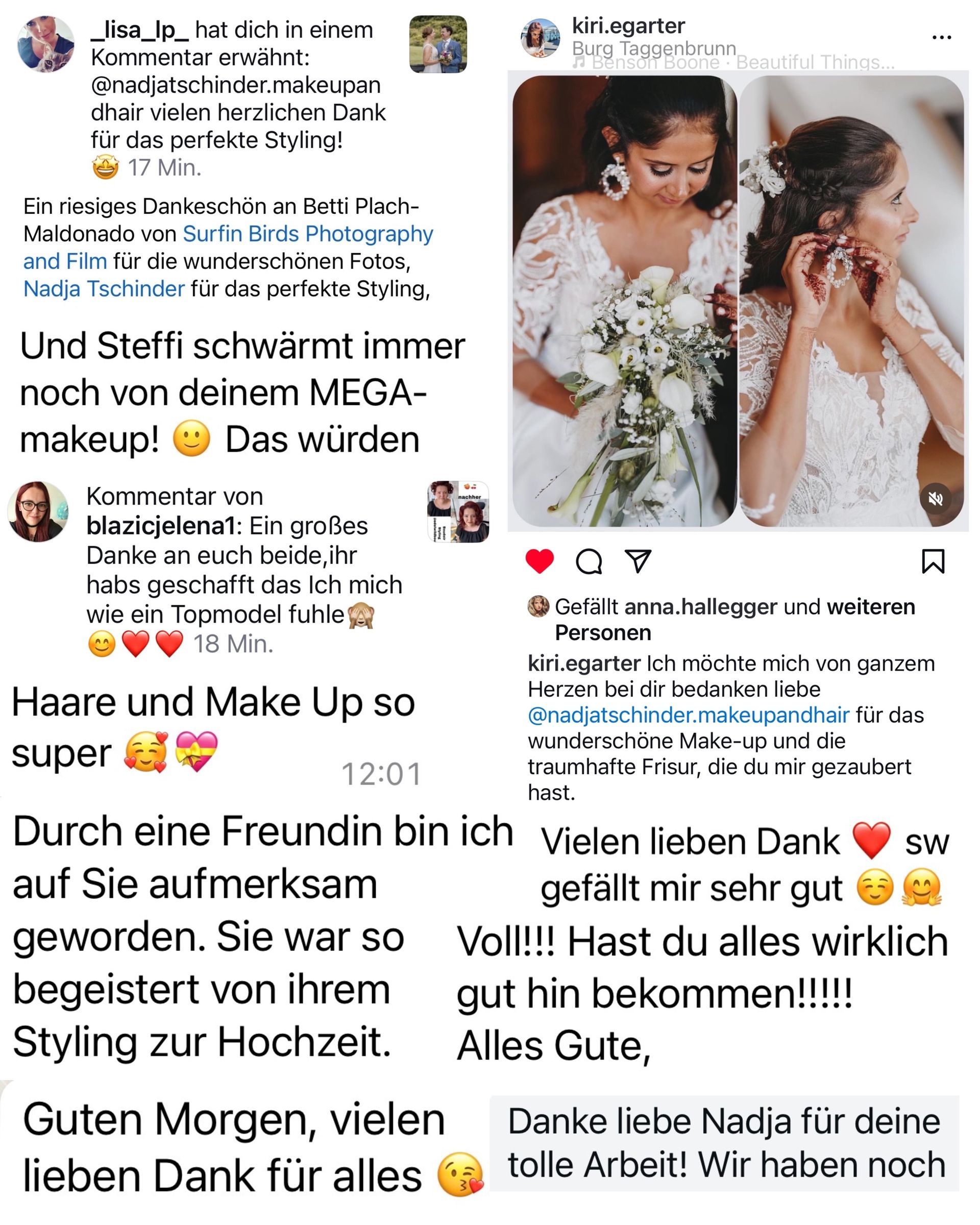This screenshot has height=1225, width=980.
Task: Tap the red heart like icon
Action: pyautogui.click(x=539, y=561)
